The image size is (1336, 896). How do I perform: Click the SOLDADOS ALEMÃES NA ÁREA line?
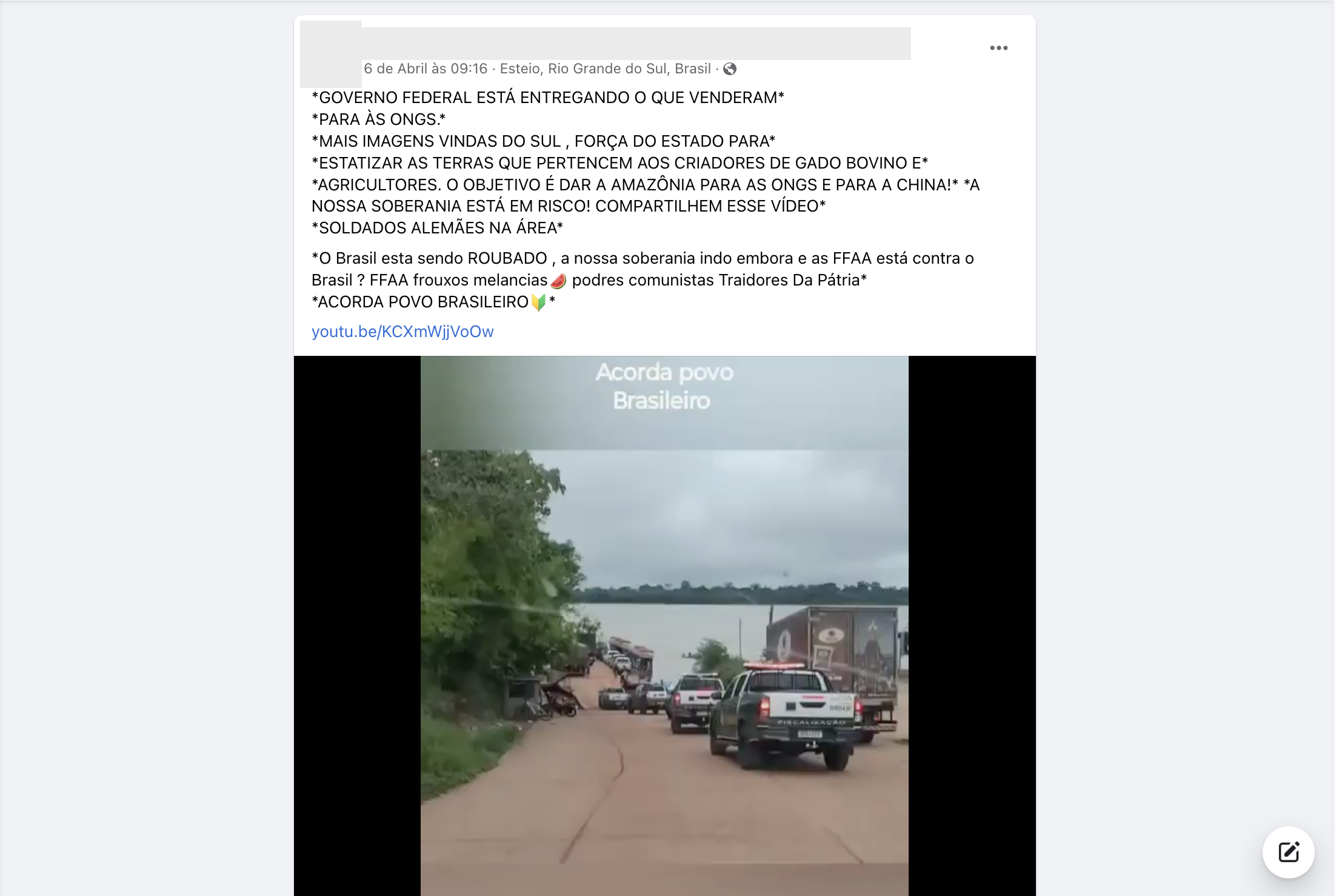pyautogui.click(x=437, y=228)
